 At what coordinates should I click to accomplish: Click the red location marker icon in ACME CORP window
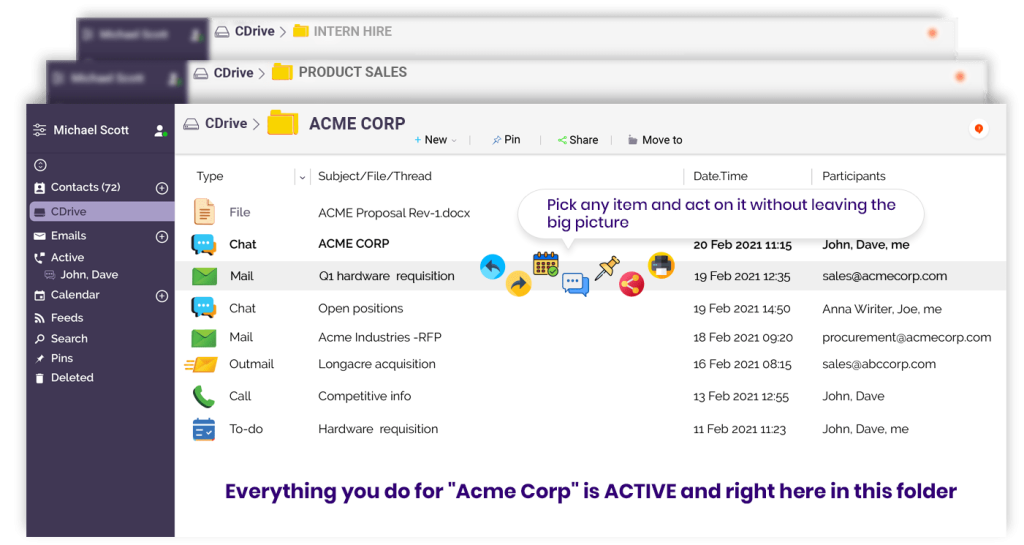[x=978, y=129]
